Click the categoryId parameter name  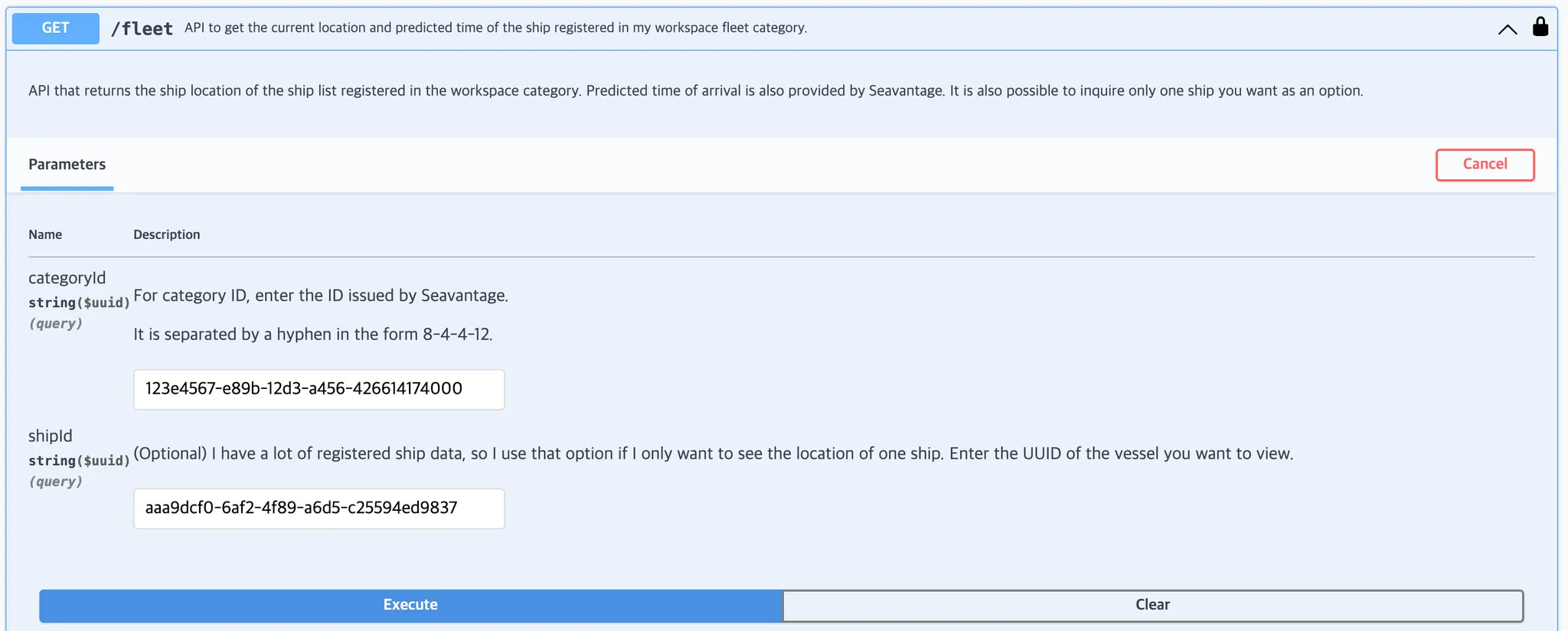click(67, 278)
